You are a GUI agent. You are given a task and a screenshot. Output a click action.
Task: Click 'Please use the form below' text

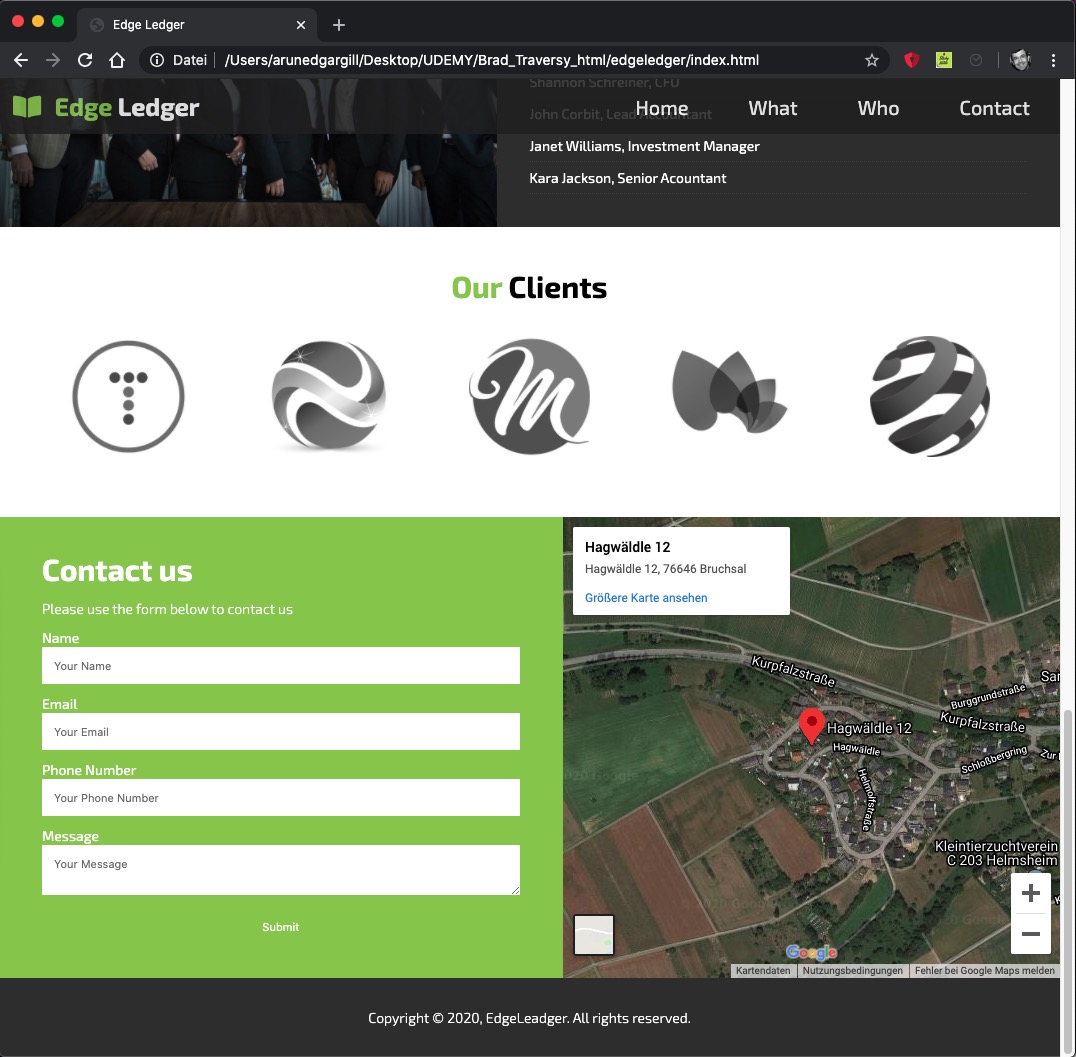point(167,609)
